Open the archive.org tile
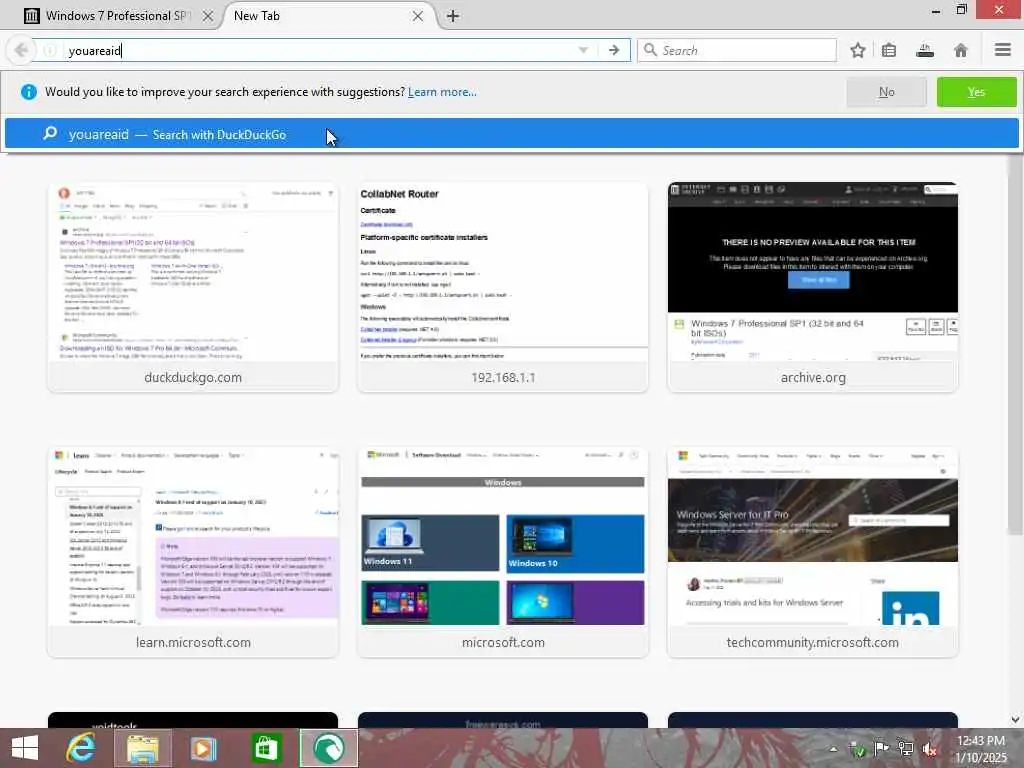This screenshot has width=1024, height=768. pyautogui.click(x=812, y=287)
